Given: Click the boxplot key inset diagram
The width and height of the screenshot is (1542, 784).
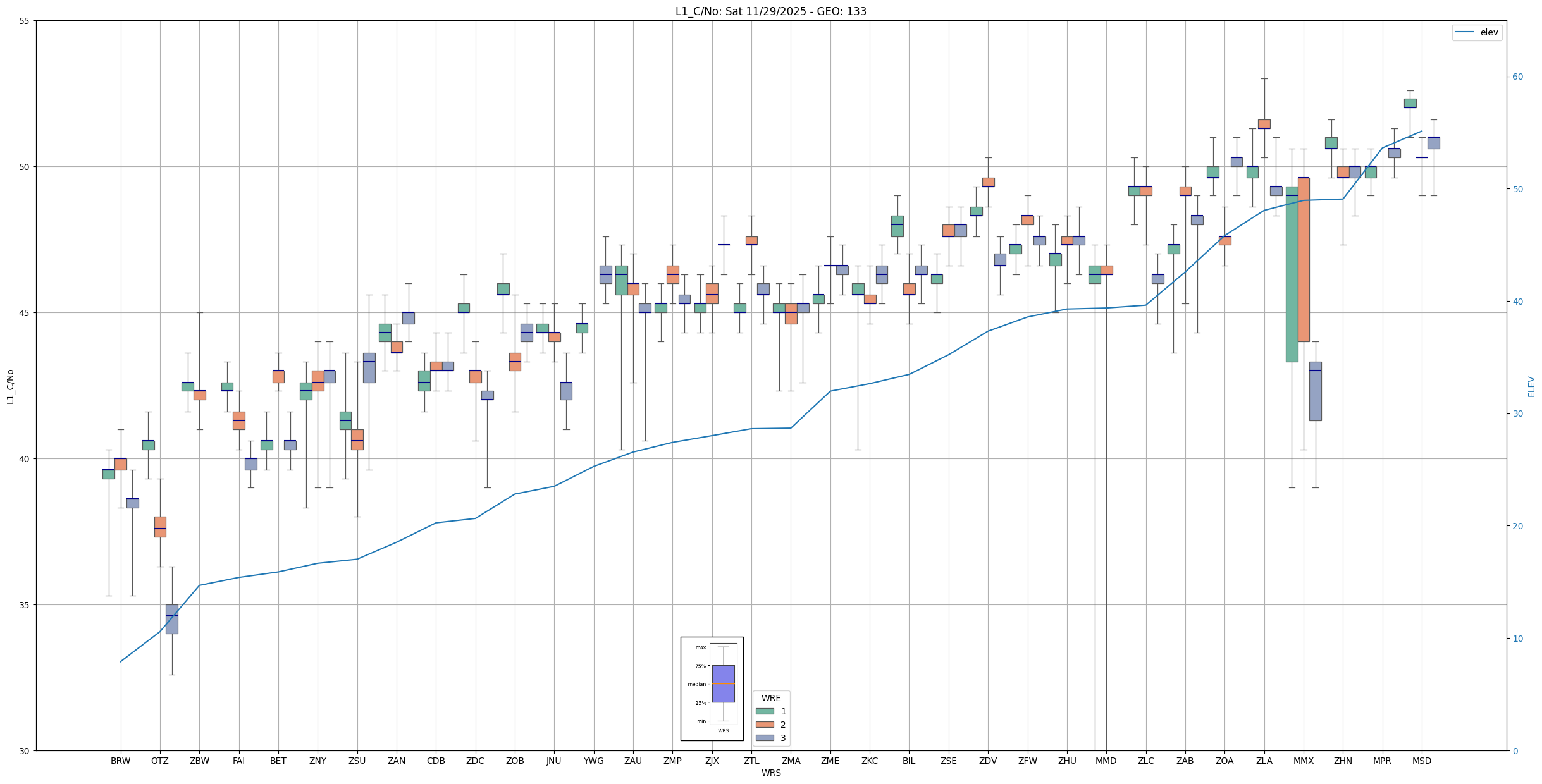Looking at the screenshot, I should click(x=712, y=689).
